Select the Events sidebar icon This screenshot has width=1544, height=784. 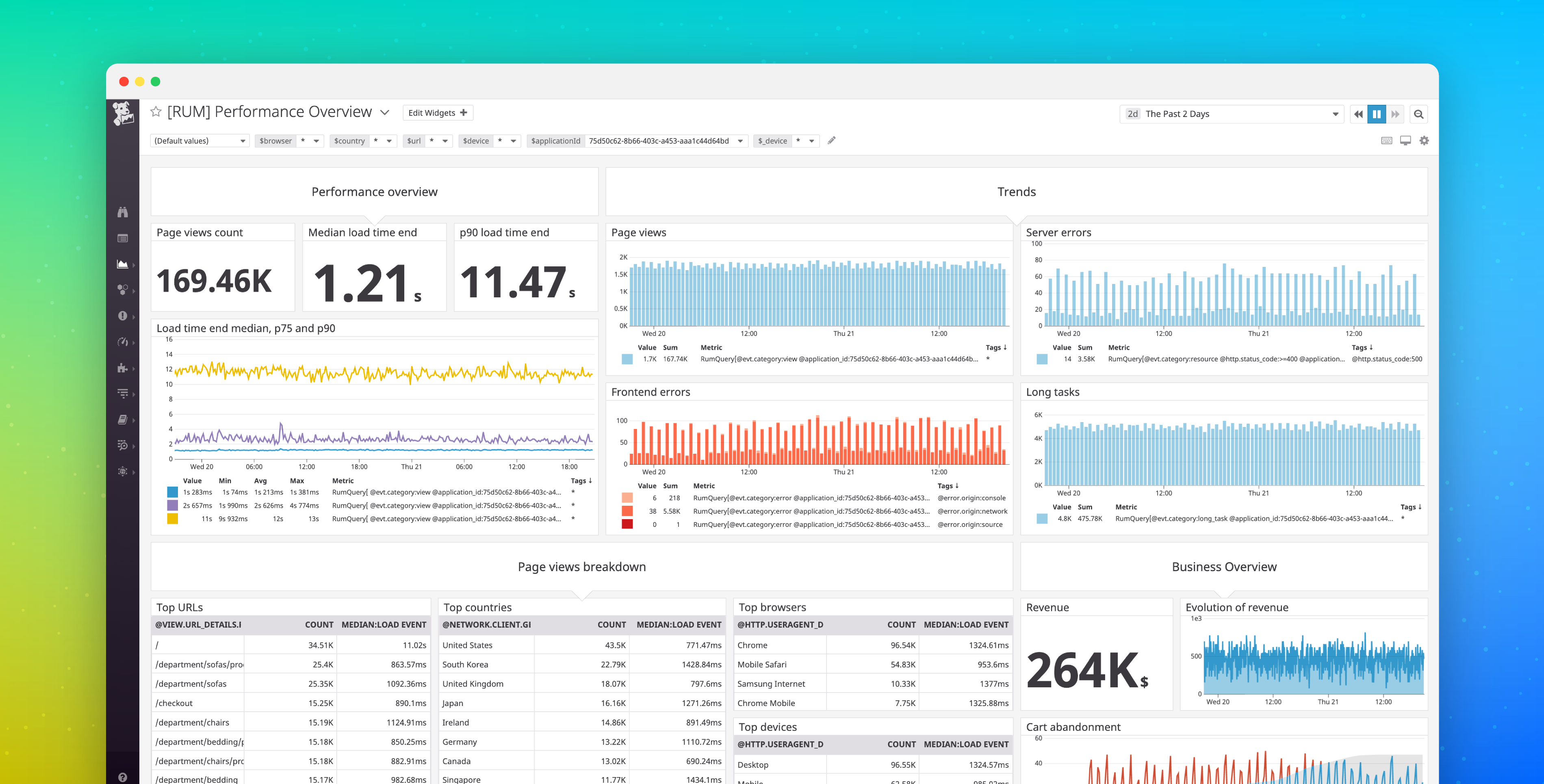[x=123, y=238]
